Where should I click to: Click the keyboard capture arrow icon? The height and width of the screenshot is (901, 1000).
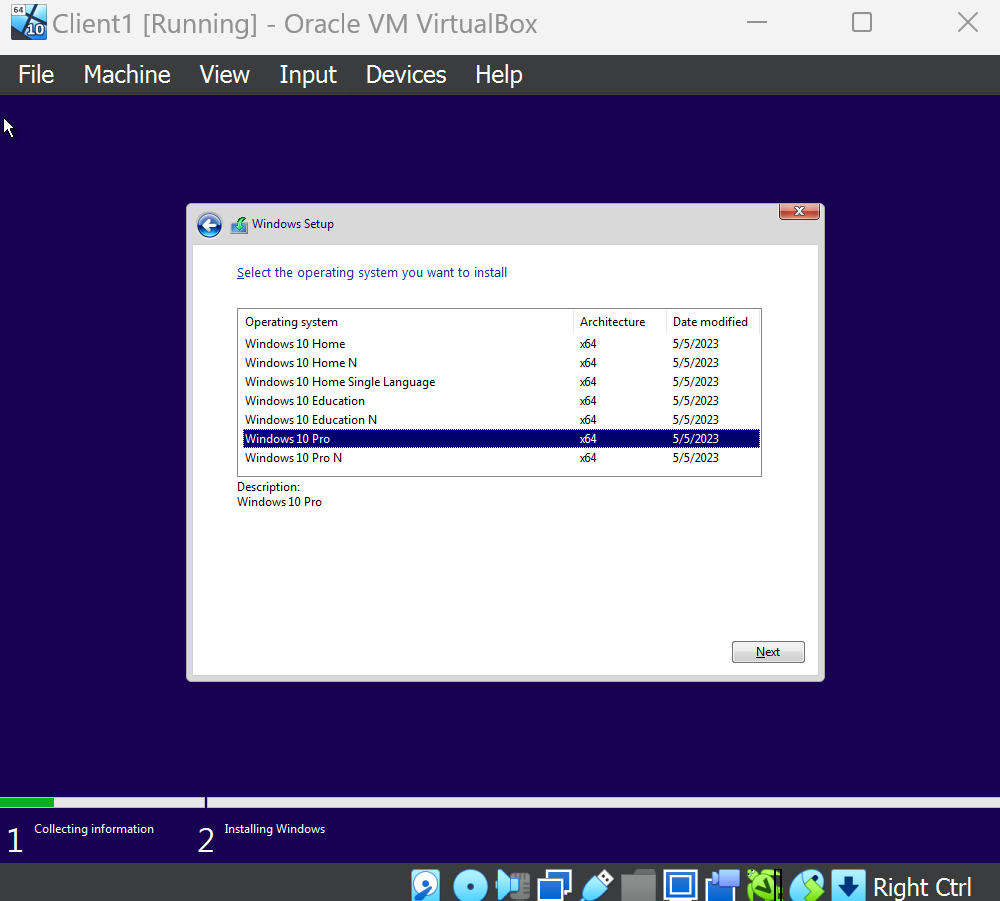(848, 885)
